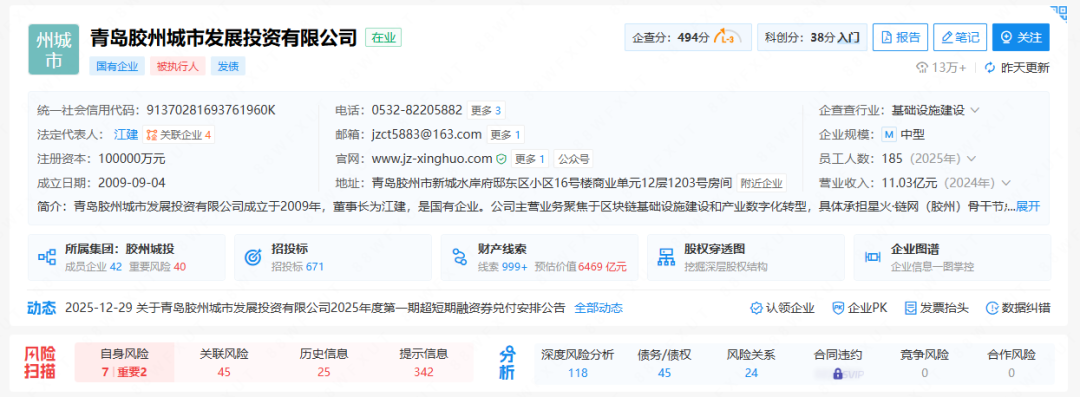Click 认领企业 claim company
Image resolution: width=1080 pixels, height=397 pixels.
(782, 308)
